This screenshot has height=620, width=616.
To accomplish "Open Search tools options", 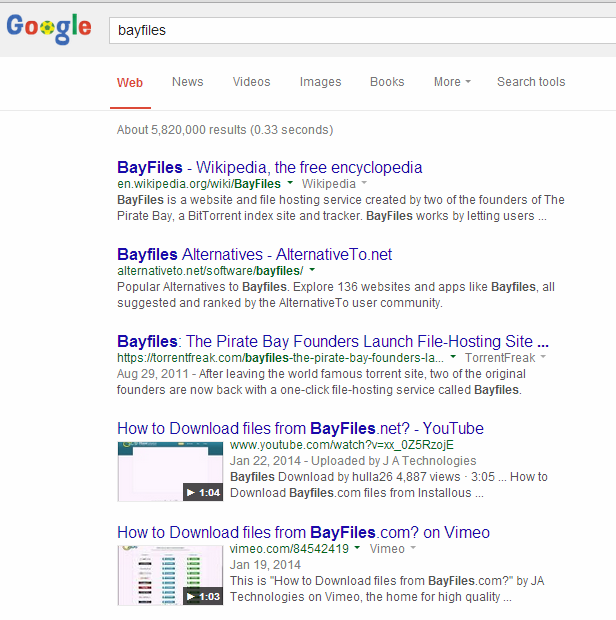I will [x=531, y=82].
